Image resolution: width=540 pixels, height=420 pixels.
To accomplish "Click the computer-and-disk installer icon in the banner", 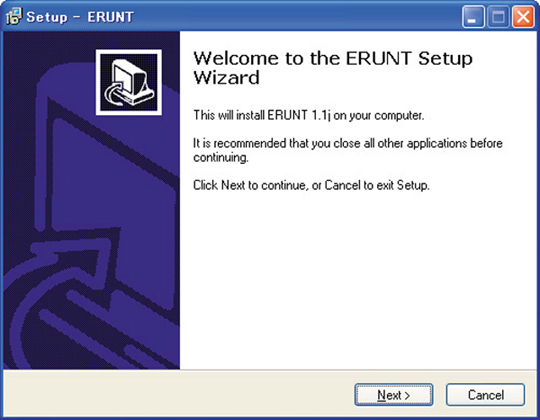I will pos(129,82).
